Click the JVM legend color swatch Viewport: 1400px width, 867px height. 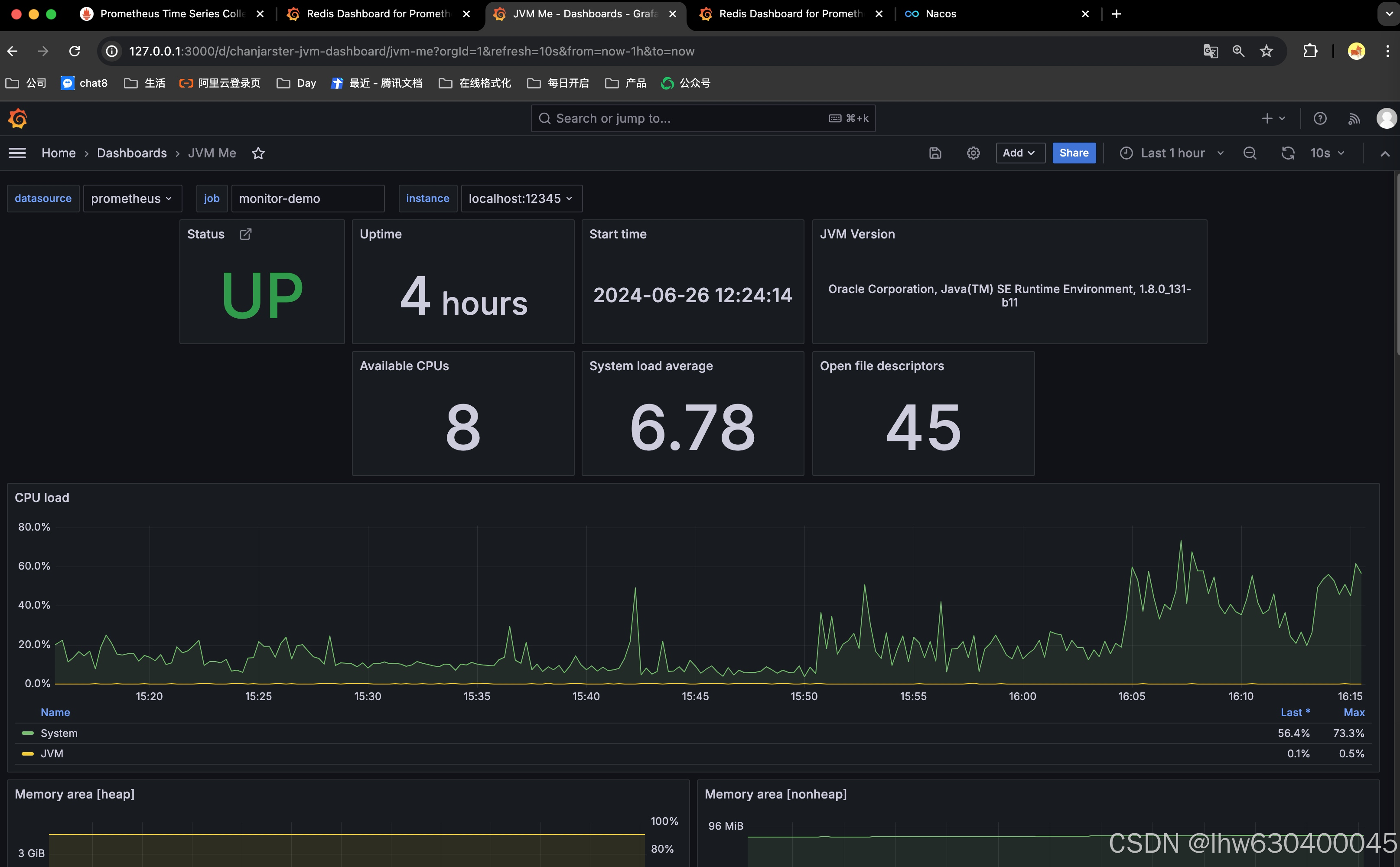pos(27,753)
